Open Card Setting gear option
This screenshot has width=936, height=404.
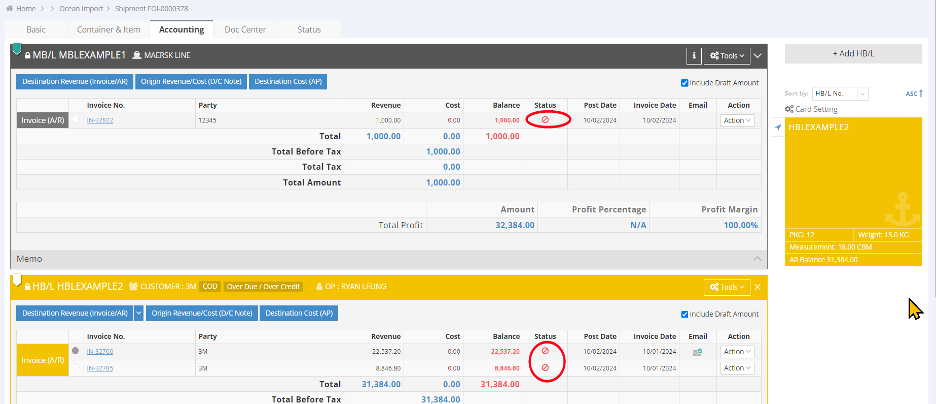click(x=811, y=109)
